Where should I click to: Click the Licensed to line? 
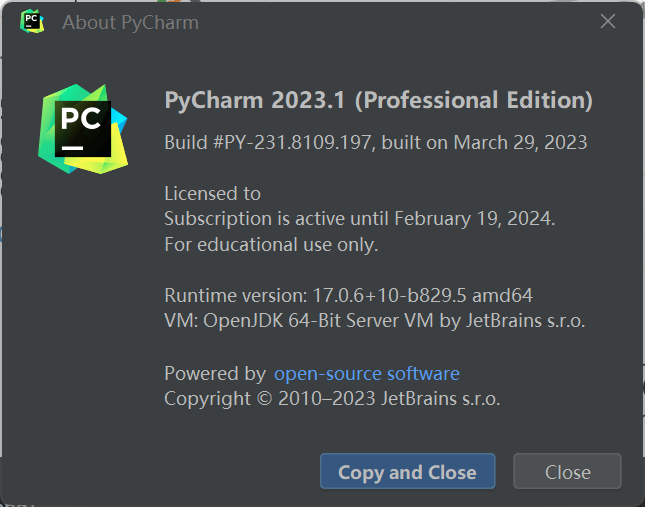pos(213,193)
